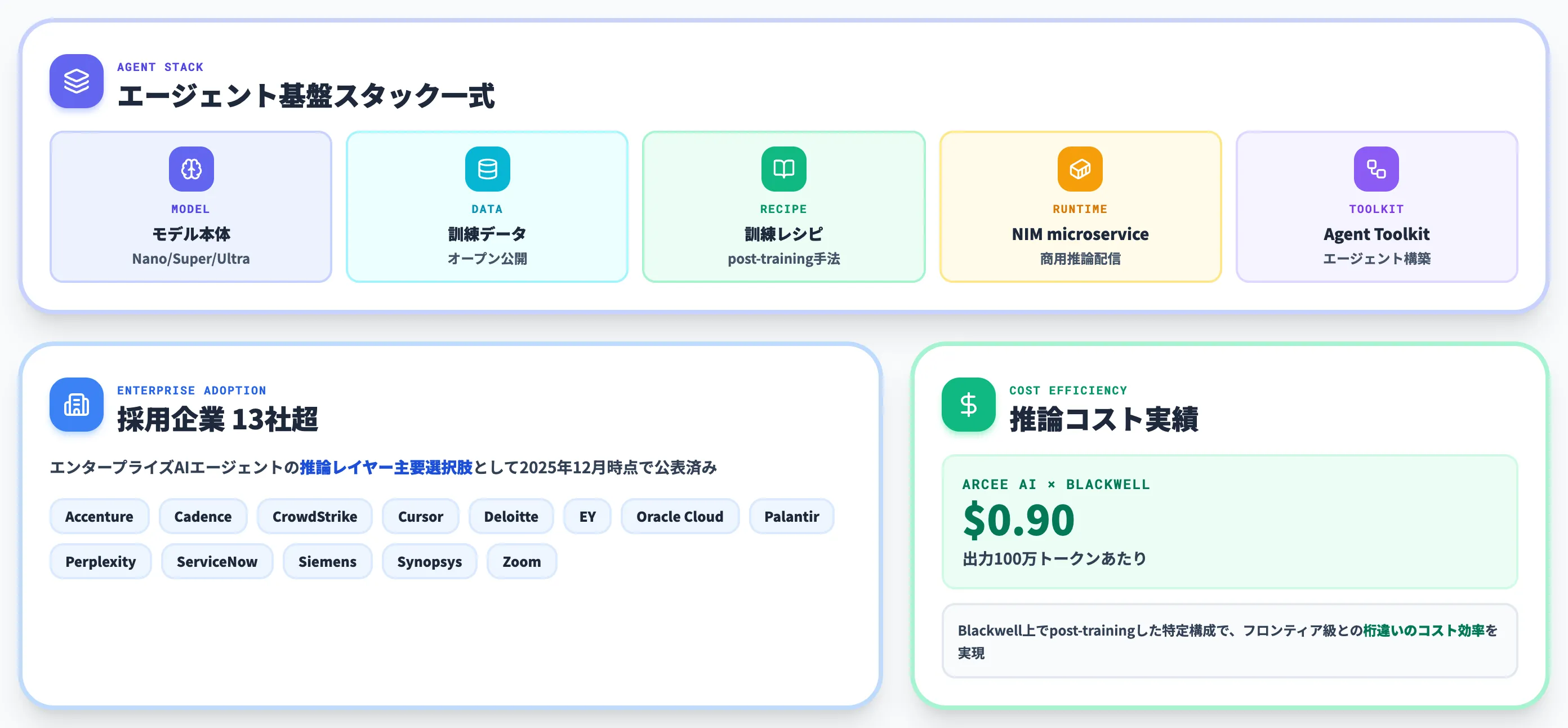Click the ENTERPRISE ADOPTION label
This screenshot has height=728, width=1568.
(x=191, y=390)
